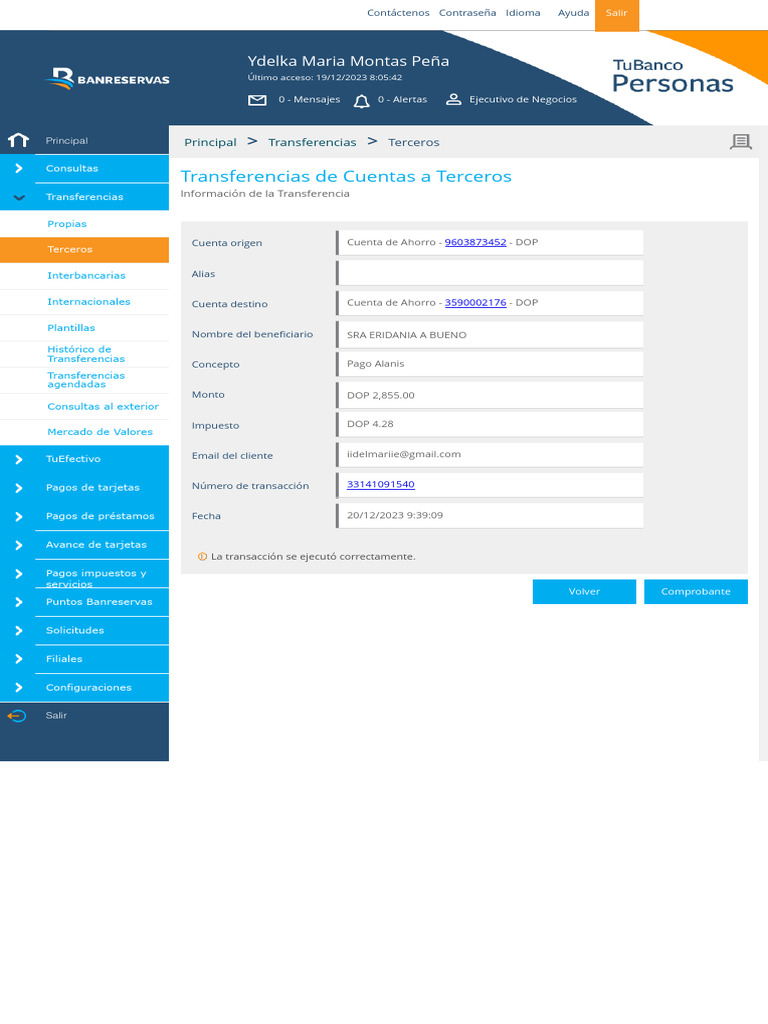
Task: Click beneficiary name 'SRA ERIDANIA A BUENO'
Action: click(x=407, y=335)
